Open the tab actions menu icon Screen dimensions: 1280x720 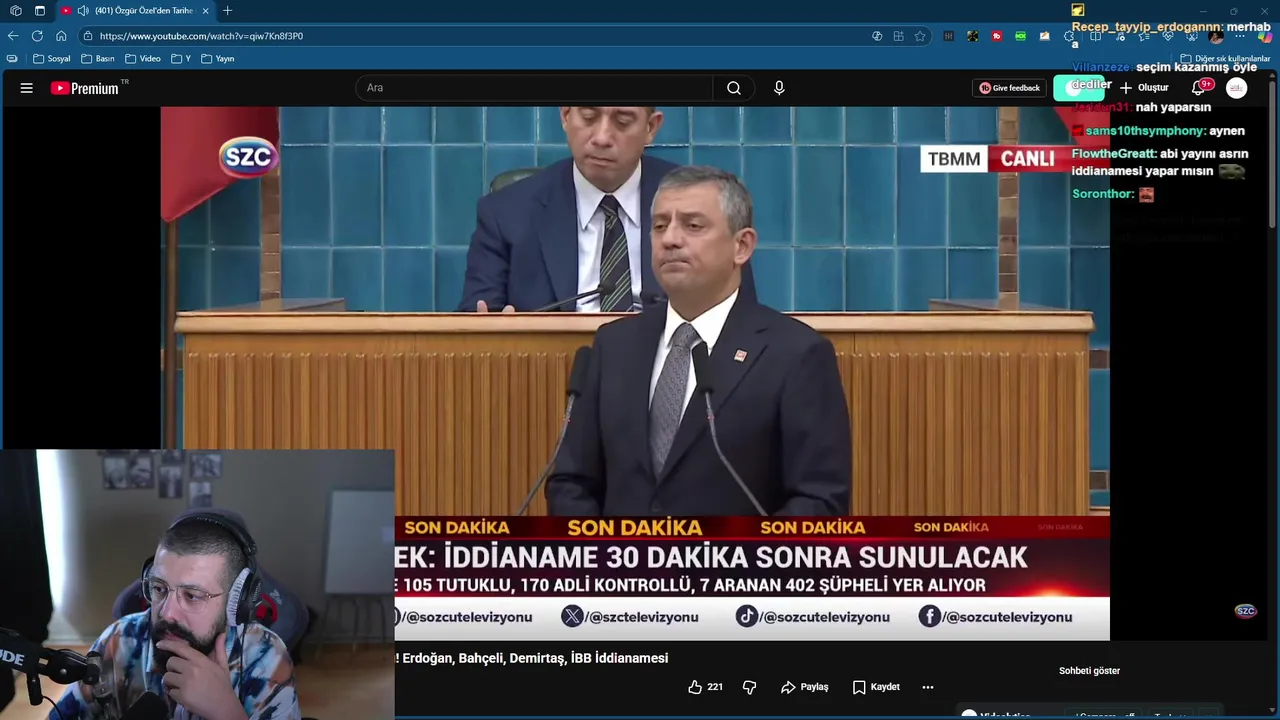coord(40,11)
